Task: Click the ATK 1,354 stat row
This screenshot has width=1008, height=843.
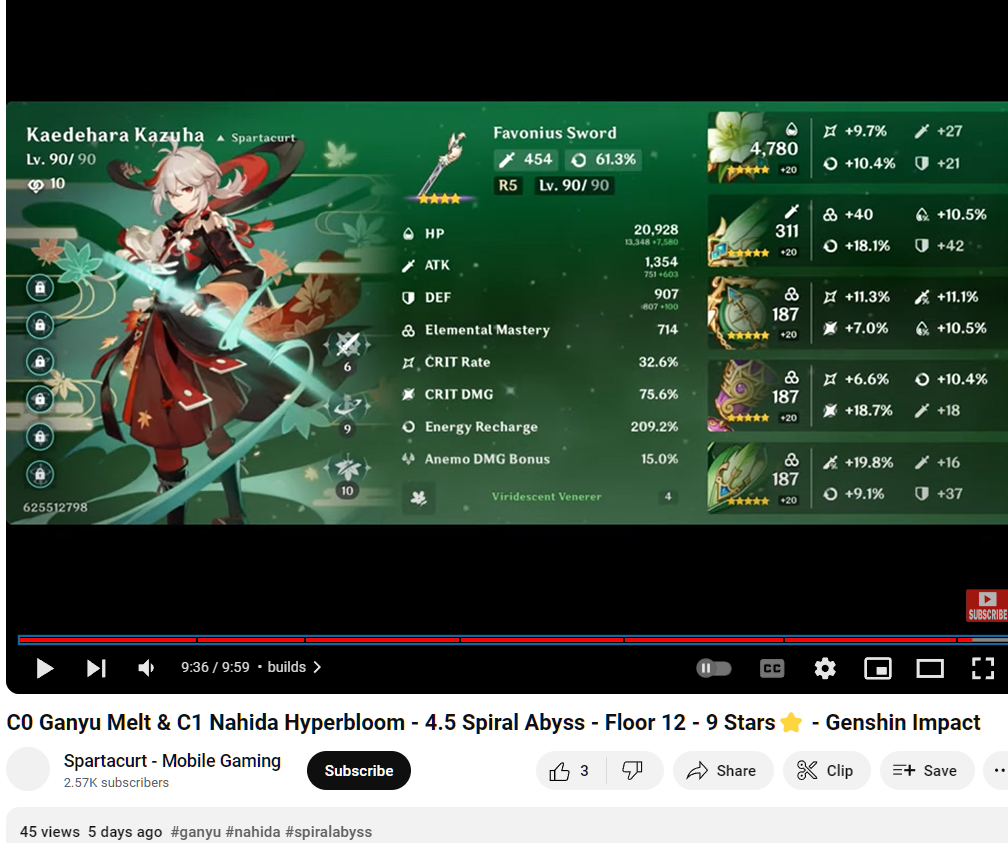Action: coord(539,266)
